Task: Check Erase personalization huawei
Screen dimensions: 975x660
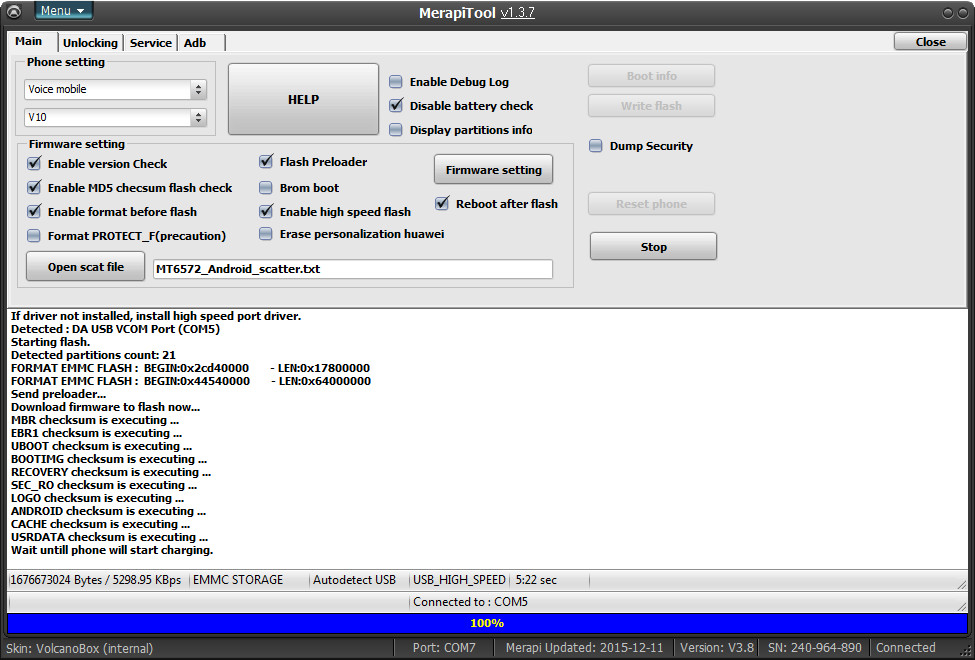Action: (x=266, y=234)
